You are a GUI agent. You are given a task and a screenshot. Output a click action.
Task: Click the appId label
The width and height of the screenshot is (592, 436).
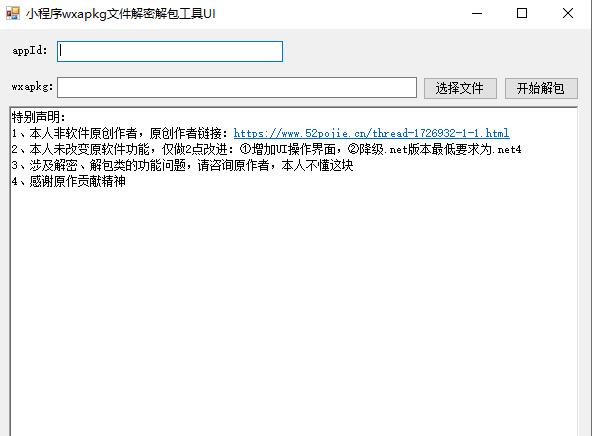tap(30, 51)
